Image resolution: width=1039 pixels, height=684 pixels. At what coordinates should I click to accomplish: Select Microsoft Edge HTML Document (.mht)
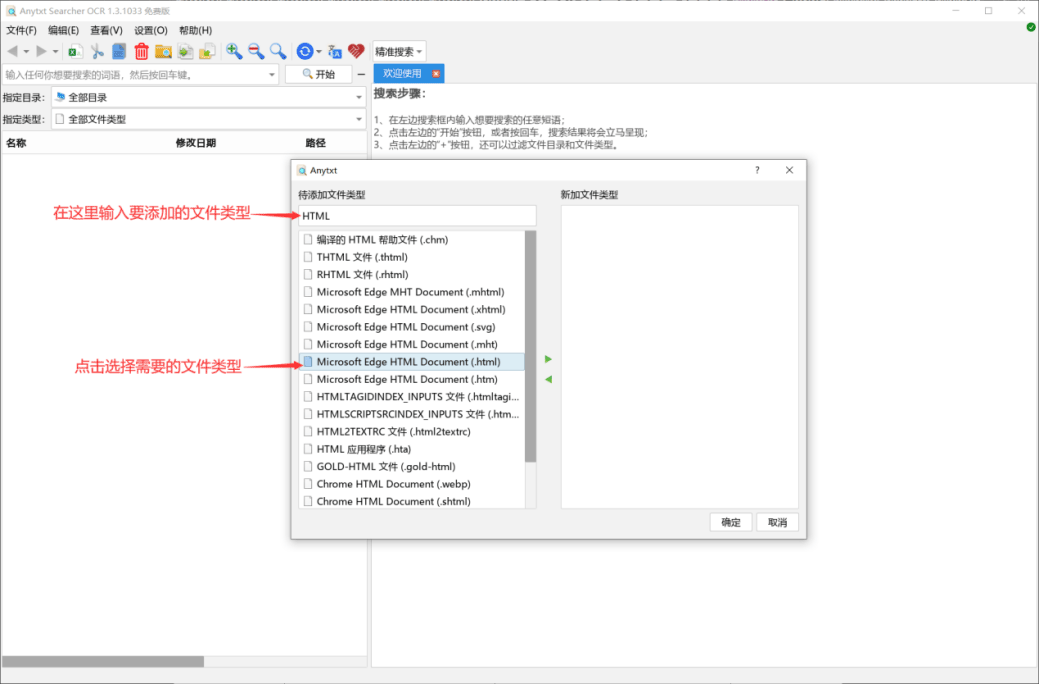(x=411, y=345)
